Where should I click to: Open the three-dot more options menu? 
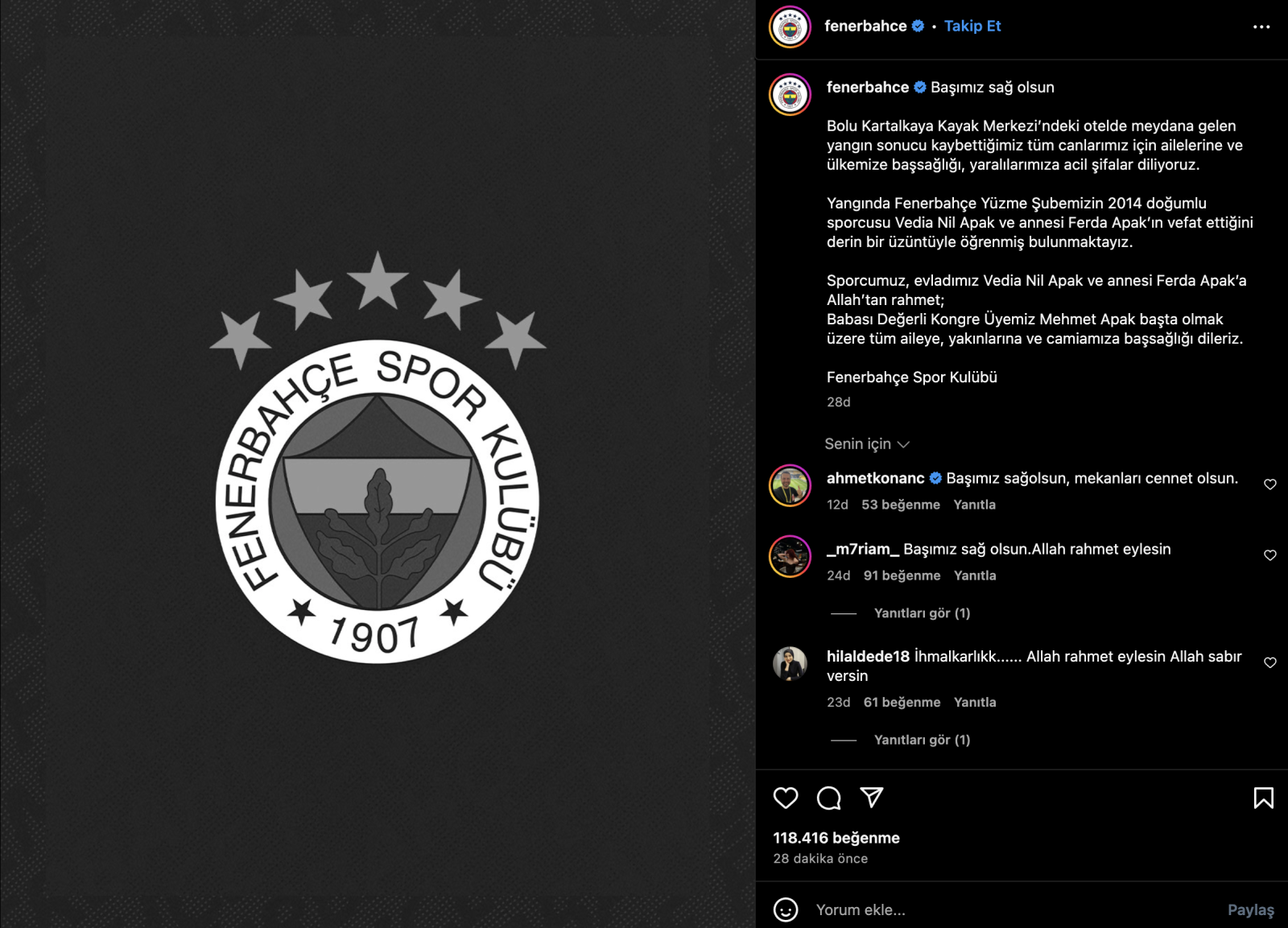click(1261, 27)
